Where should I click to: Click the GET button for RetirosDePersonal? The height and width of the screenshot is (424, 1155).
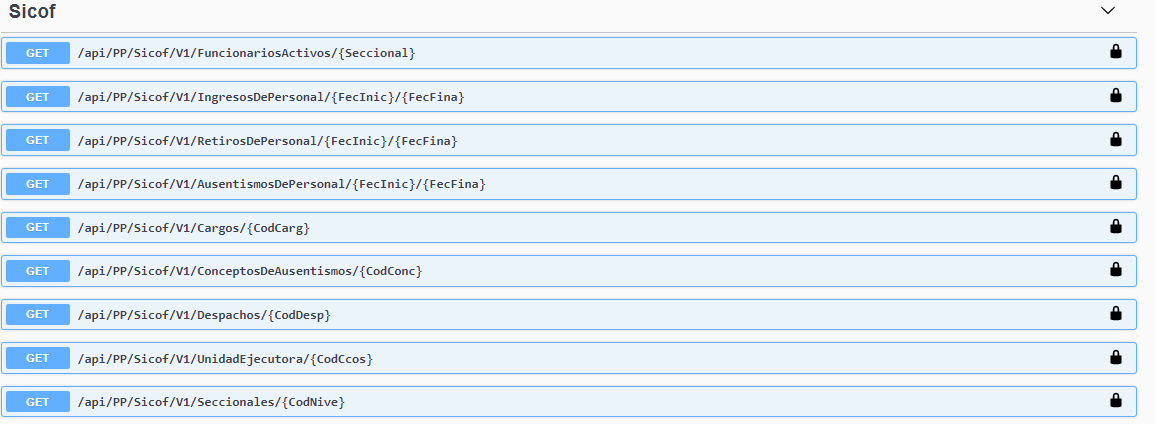(38, 141)
